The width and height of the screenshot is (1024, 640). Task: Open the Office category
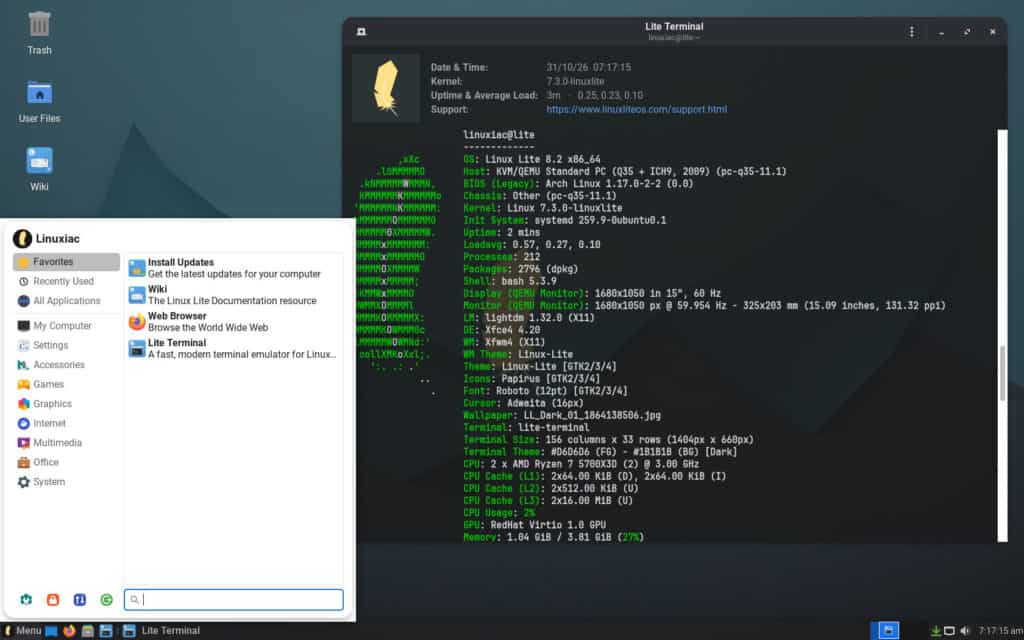tap(66, 462)
